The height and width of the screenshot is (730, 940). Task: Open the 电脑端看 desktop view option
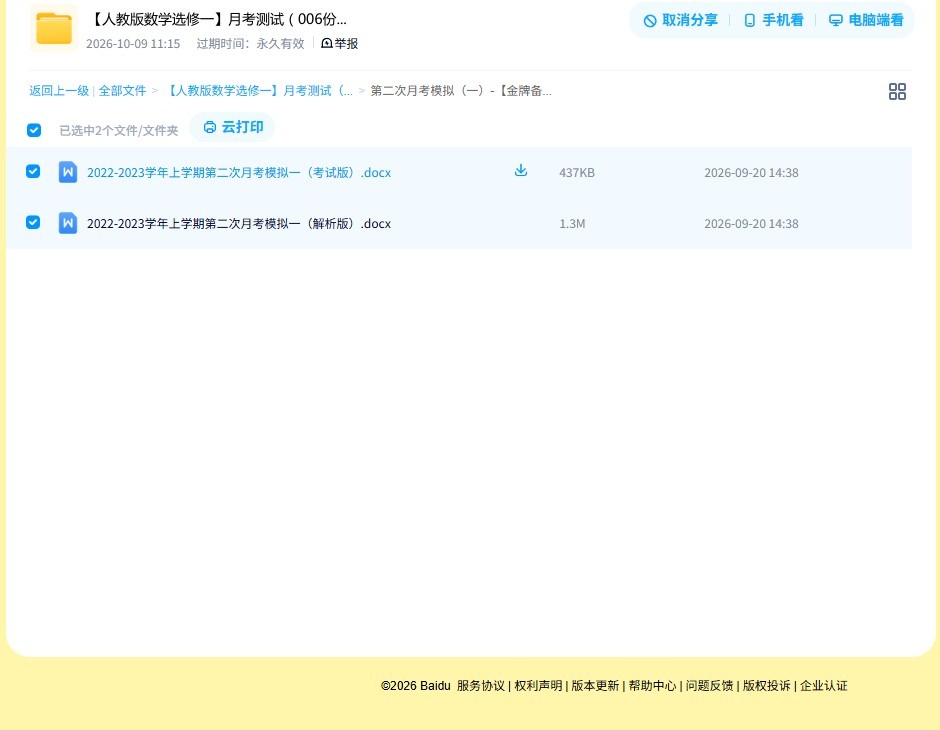(x=866, y=20)
